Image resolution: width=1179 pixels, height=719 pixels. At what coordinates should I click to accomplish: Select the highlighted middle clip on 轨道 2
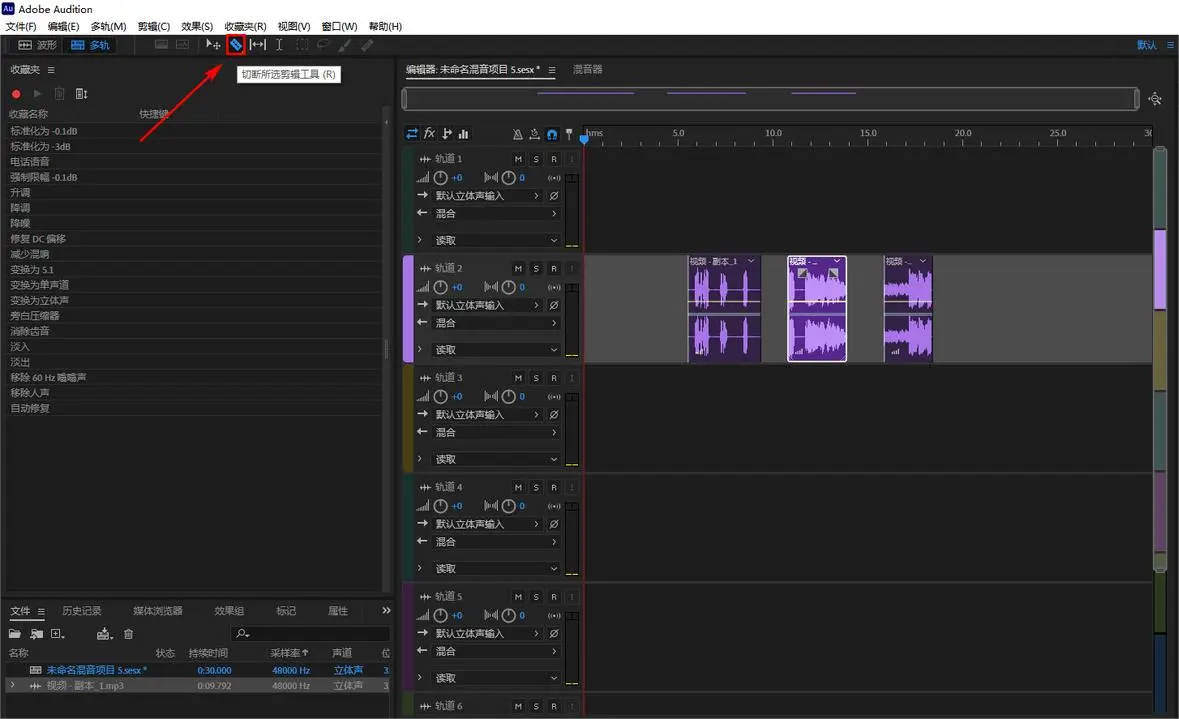pyautogui.click(x=817, y=309)
